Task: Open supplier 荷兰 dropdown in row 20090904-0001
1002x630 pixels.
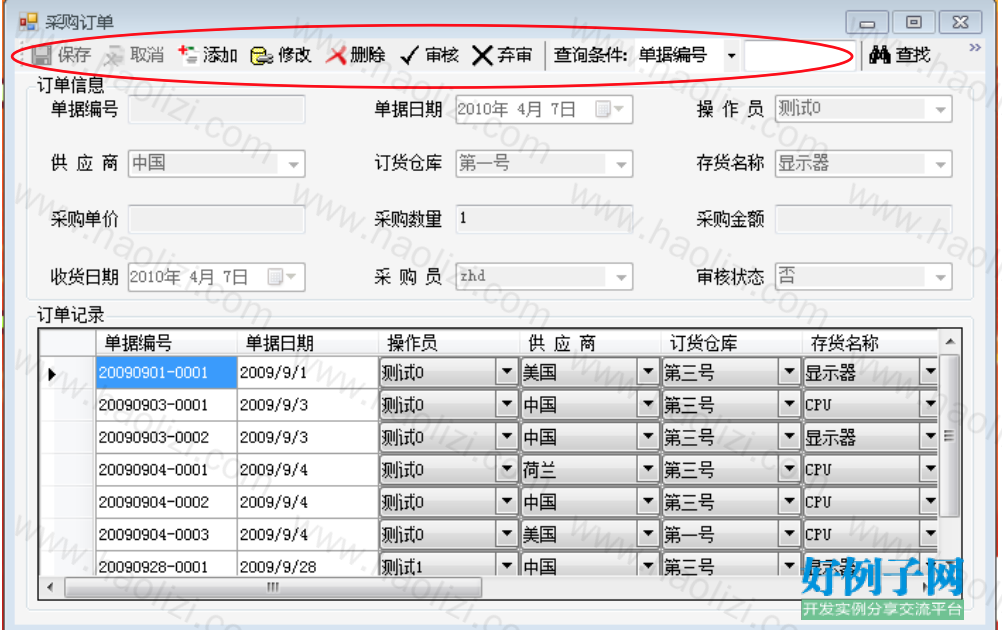Action: [x=648, y=470]
